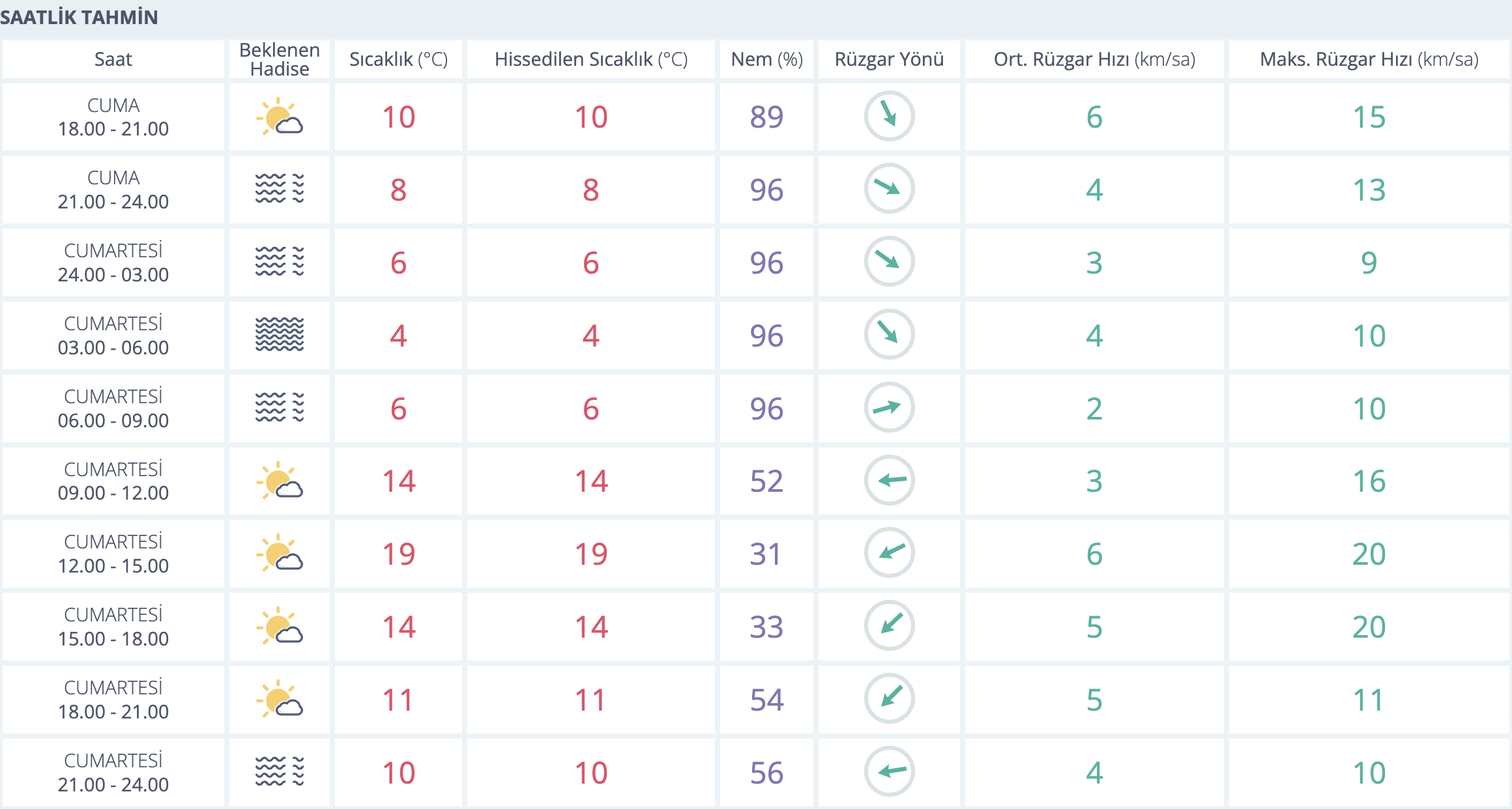Click the wind direction arrow for CUMA 18.00 - 21.00

[x=890, y=117]
